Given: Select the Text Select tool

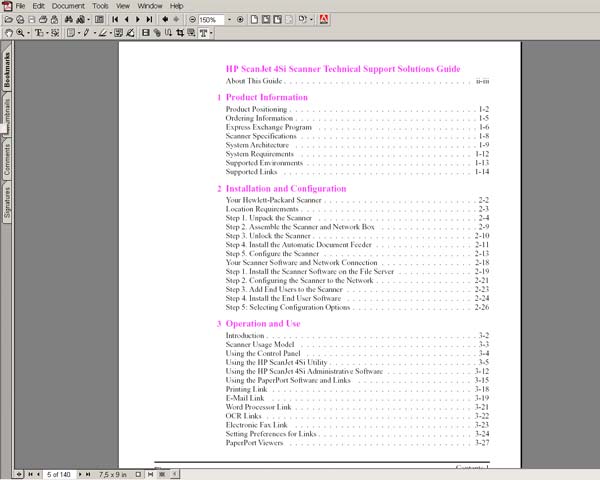Looking at the screenshot, I should tap(39, 33).
